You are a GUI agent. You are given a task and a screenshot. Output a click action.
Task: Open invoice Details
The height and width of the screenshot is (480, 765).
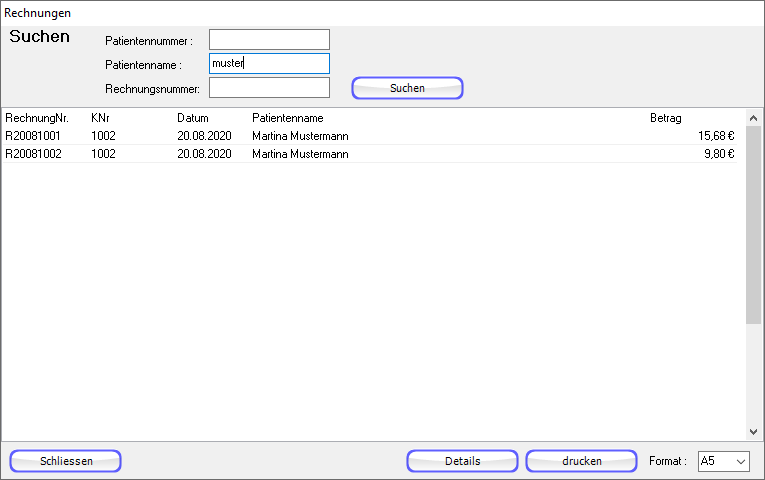(462, 461)
